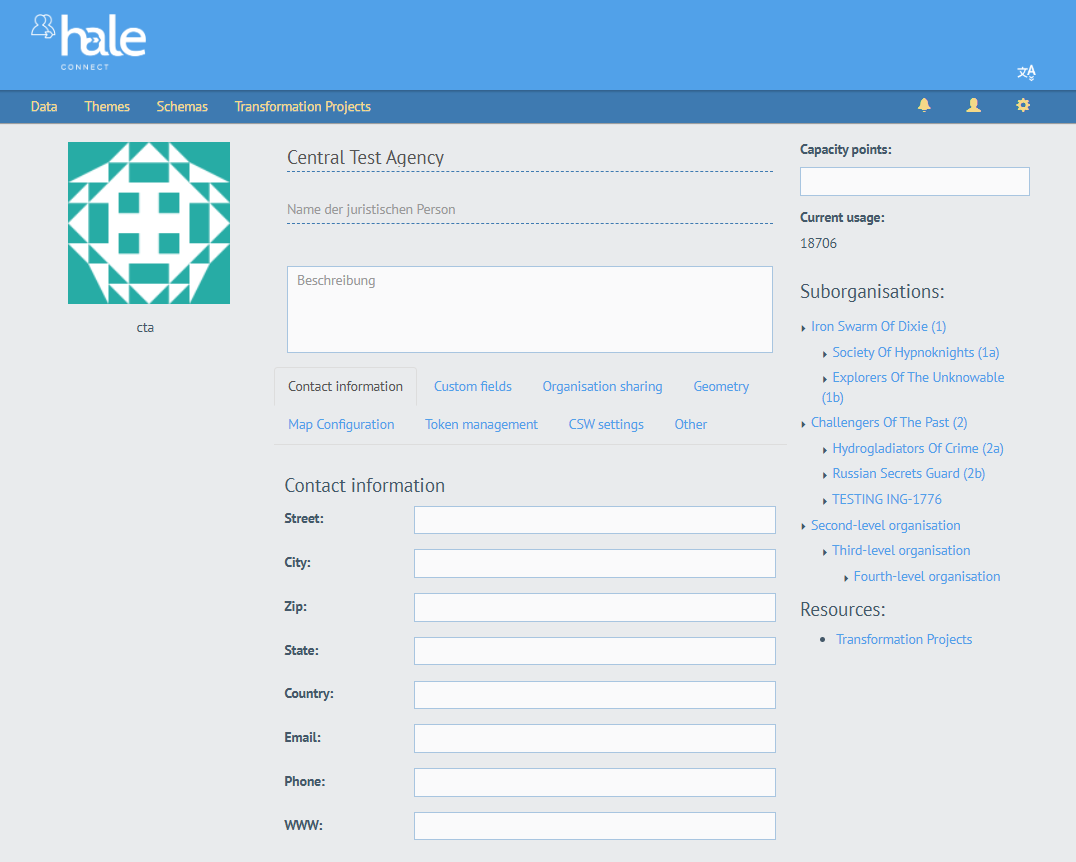This screenshot has width=1076, height=862.
Task: Click the hale connect logo
Action: point(88,41)
